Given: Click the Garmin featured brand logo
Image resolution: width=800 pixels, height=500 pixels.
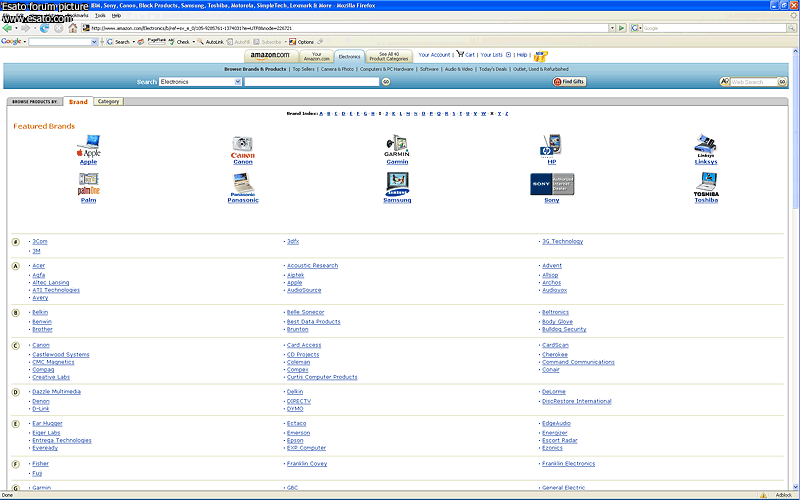Looking at the screenshot, I should tap(397, 146).
